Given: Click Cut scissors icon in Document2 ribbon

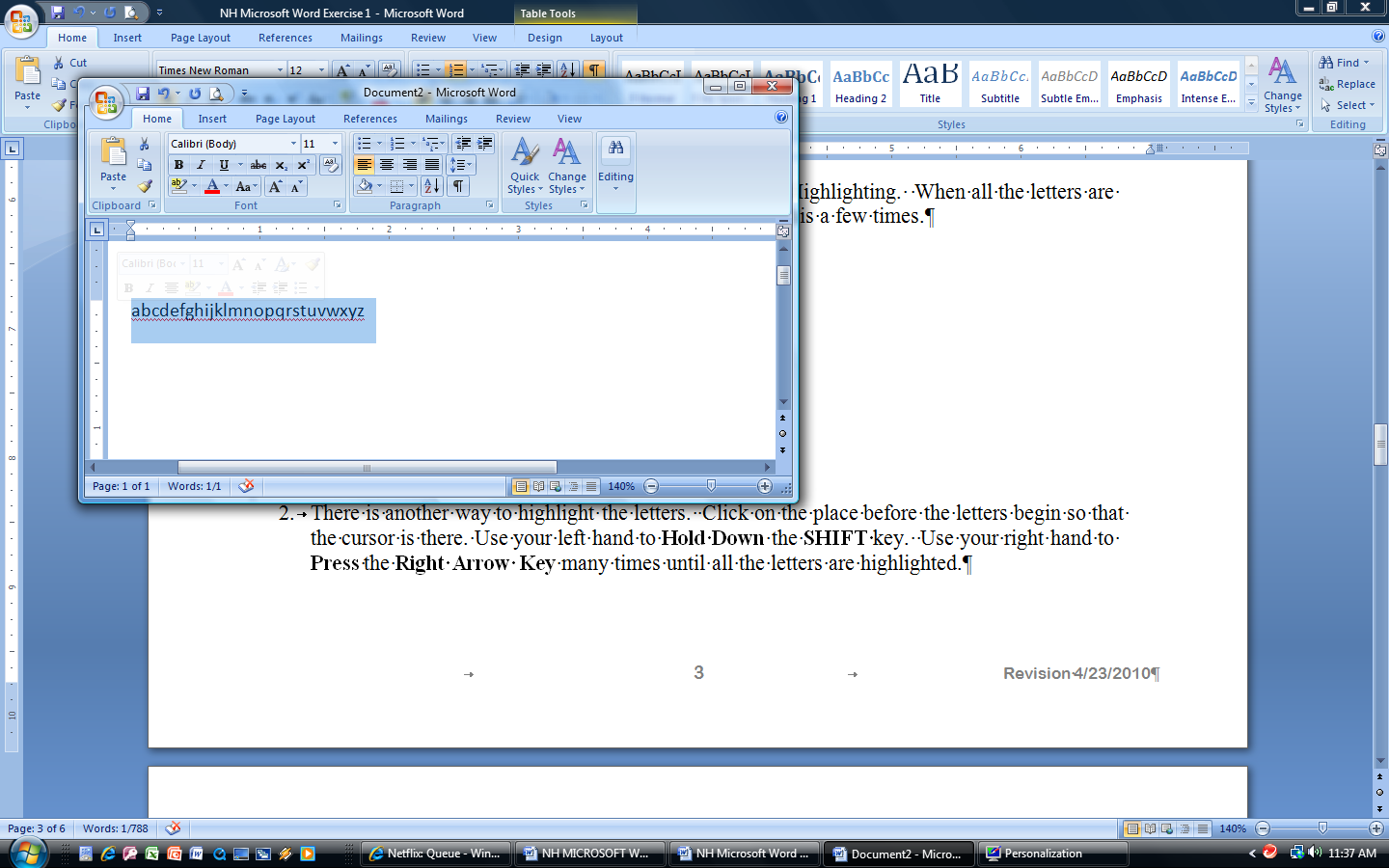Looking at the screenshot, I should (x=145, y=144).
